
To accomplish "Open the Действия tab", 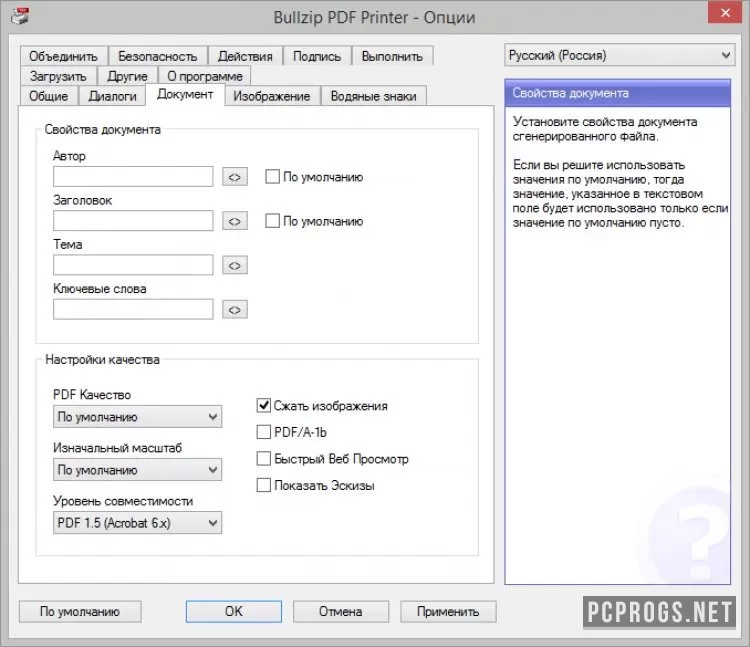I will pos(245,56).
